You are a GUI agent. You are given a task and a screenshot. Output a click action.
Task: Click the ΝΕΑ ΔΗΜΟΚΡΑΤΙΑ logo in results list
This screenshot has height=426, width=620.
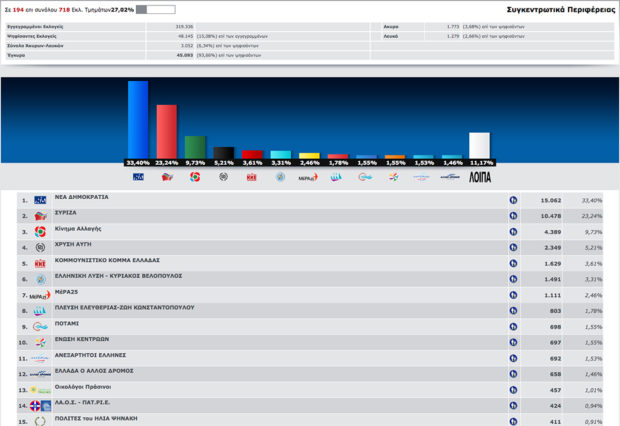click(40, 200)
